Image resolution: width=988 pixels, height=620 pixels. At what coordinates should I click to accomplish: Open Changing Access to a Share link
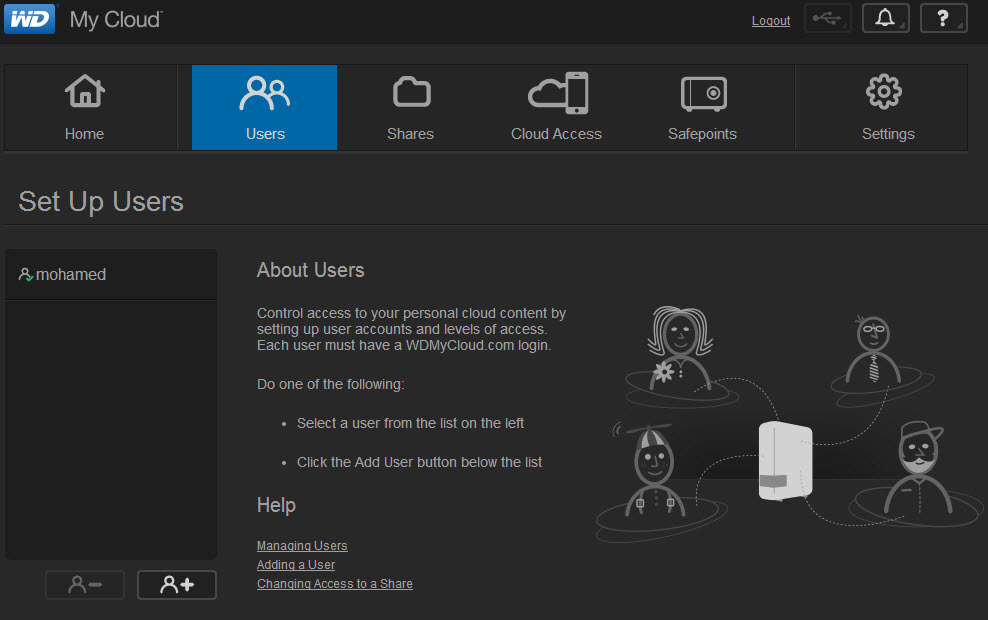click(335, 583)
